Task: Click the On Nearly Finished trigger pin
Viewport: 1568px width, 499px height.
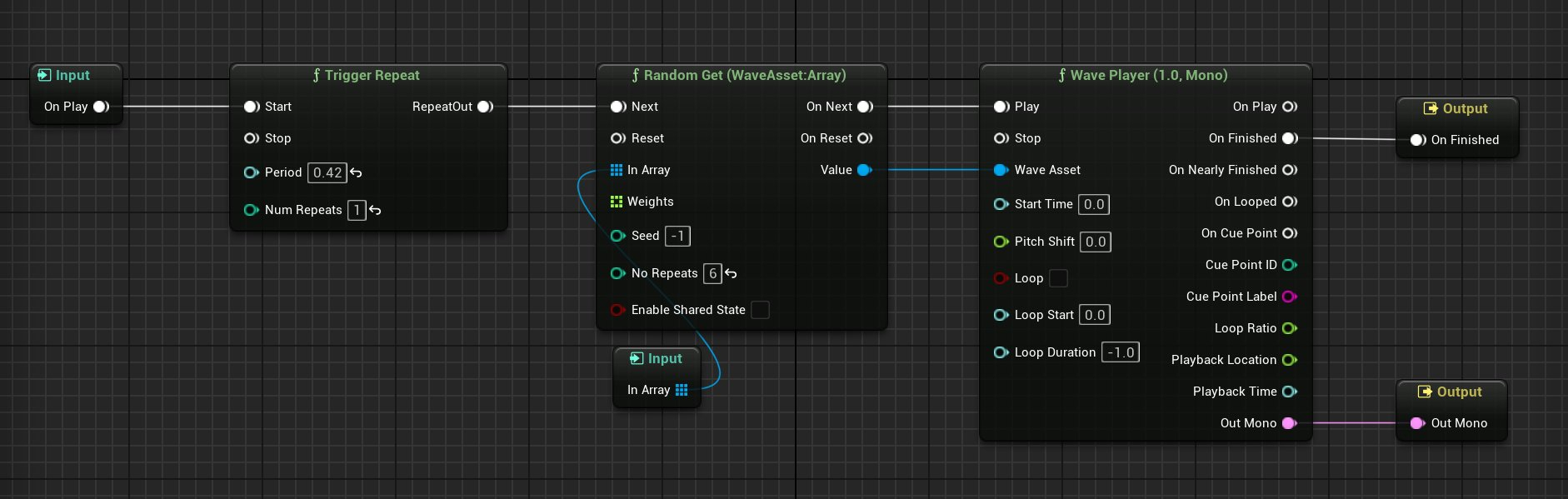Action: (1289, 170)
